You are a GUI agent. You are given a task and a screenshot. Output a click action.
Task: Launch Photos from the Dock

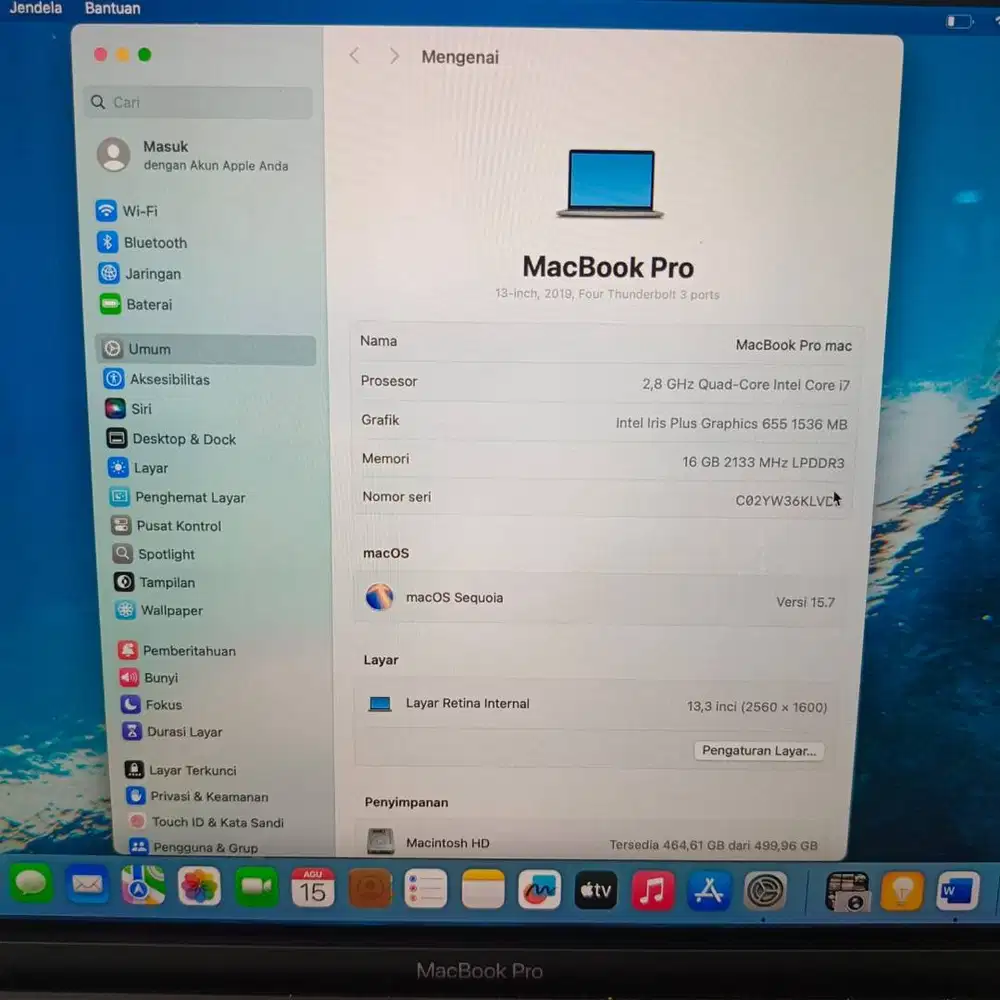pos(199,886)
